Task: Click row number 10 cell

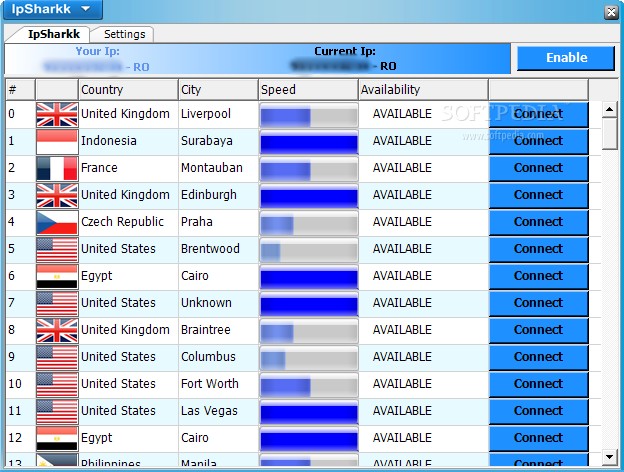Action: 20,384
